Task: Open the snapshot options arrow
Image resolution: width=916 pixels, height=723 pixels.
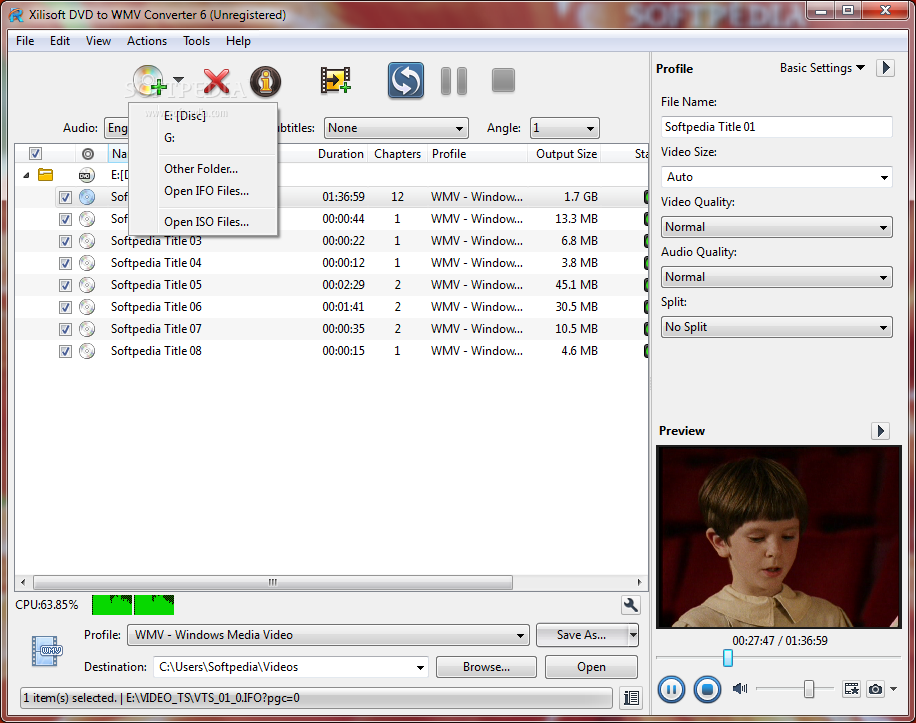Action: tap(893, 689)
